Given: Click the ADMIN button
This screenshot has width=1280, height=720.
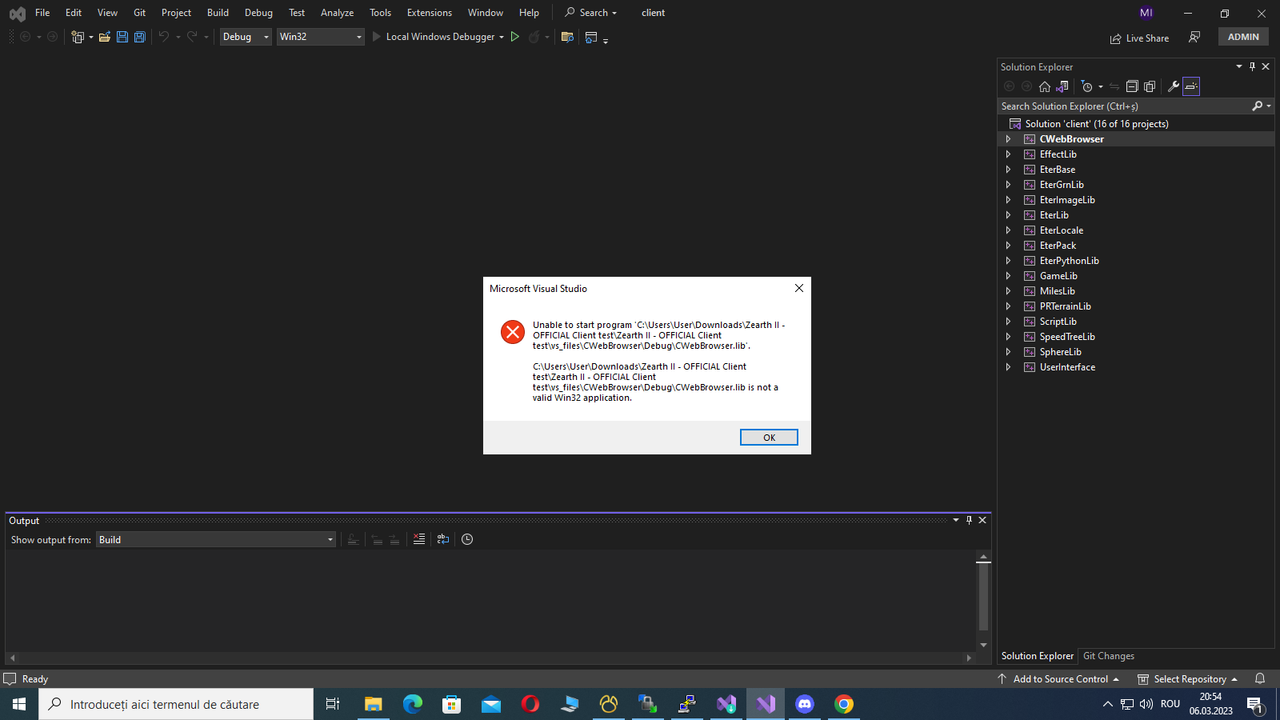Looking at the screenshot, I should tap(1243, 37).
